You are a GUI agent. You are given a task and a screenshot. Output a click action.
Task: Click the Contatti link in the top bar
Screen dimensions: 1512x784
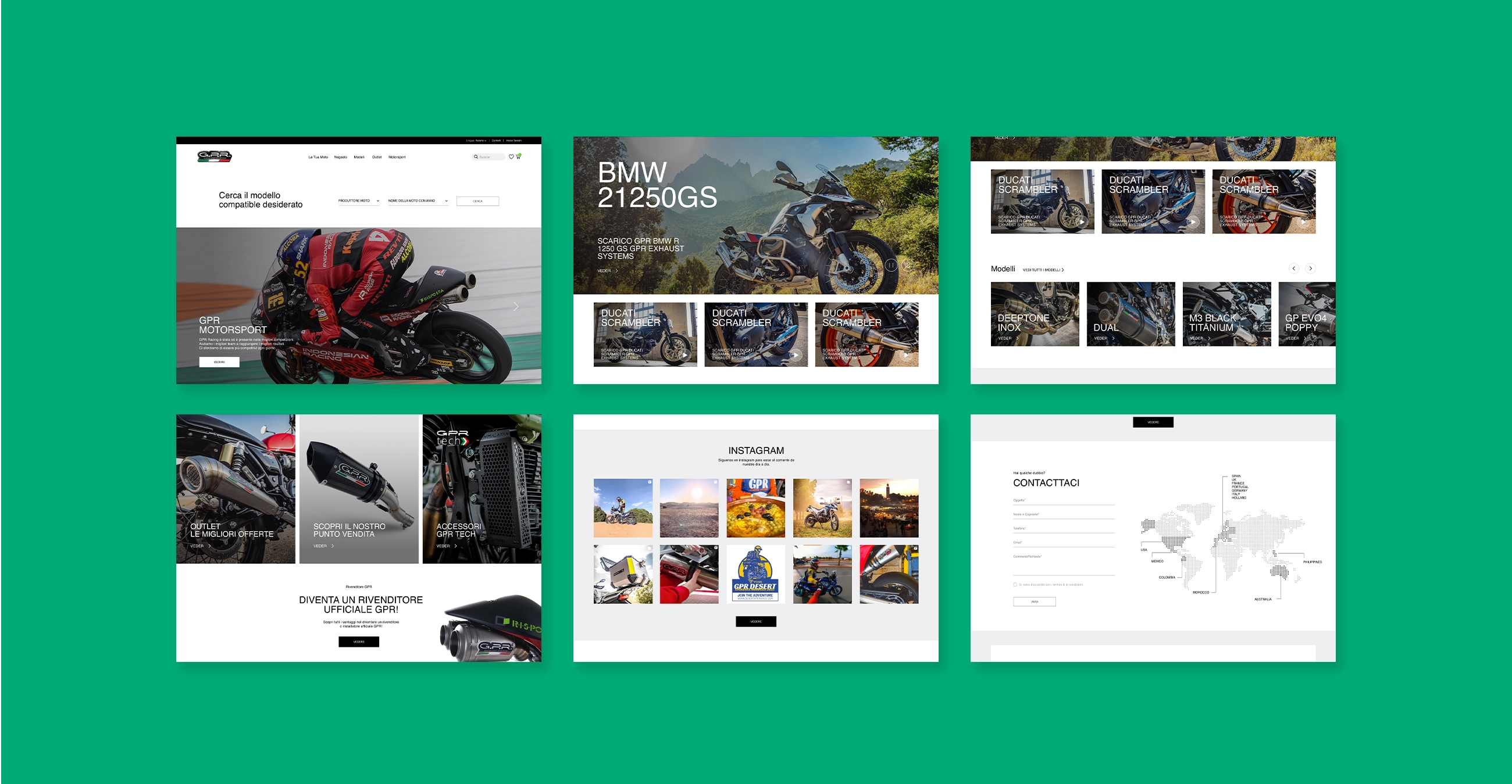point(496,141)
